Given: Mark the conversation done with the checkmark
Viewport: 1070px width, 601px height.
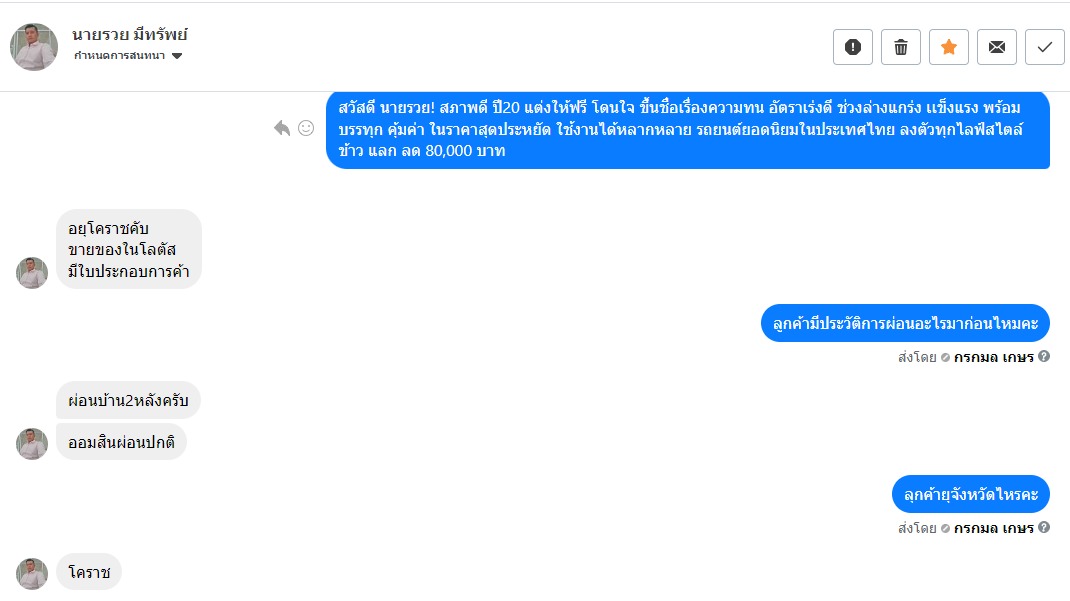Looking at the screenshot, I should [1044, 47].
